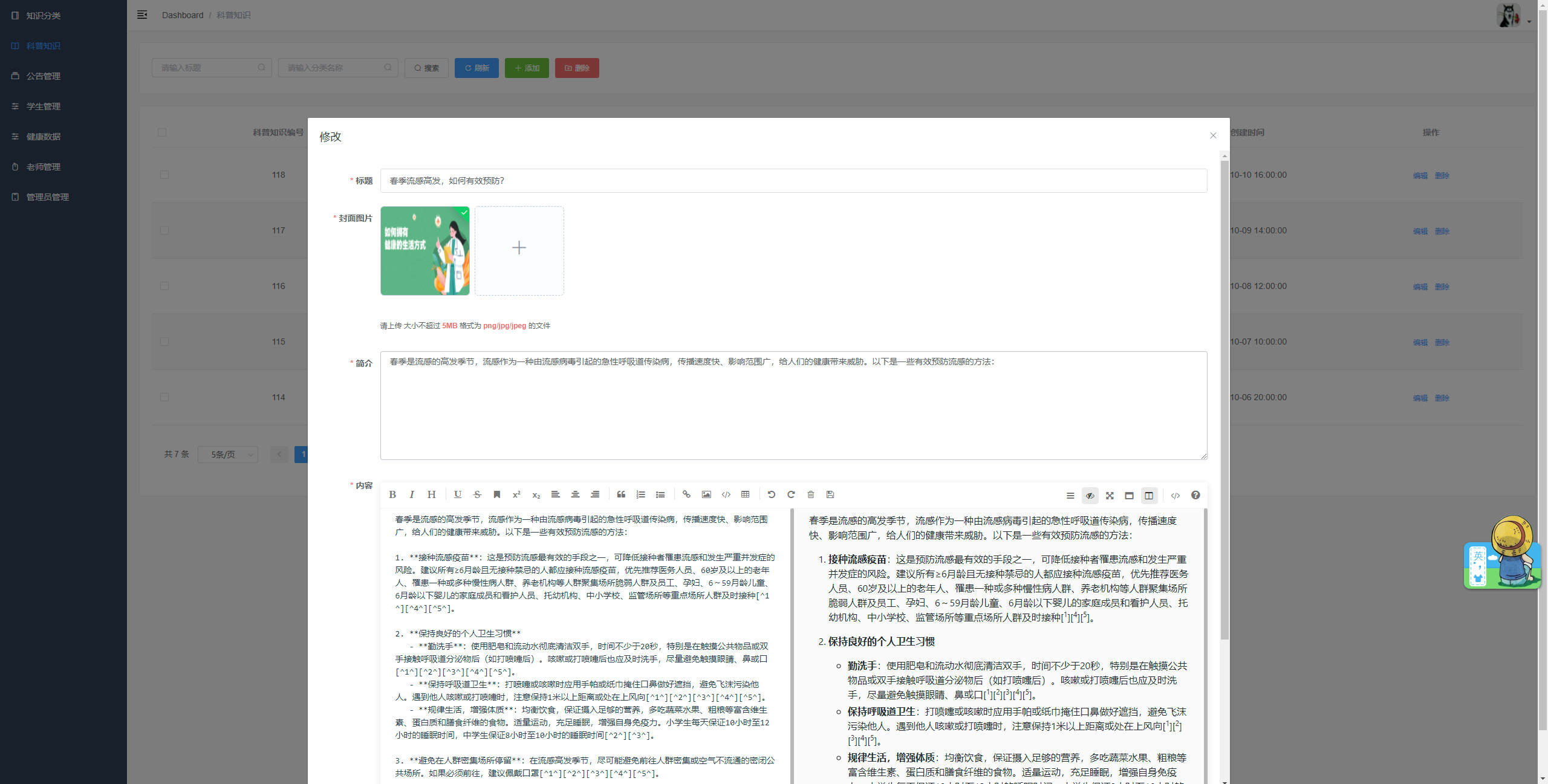Click the red 删除 batch delete button

click(x=577, y=68)
